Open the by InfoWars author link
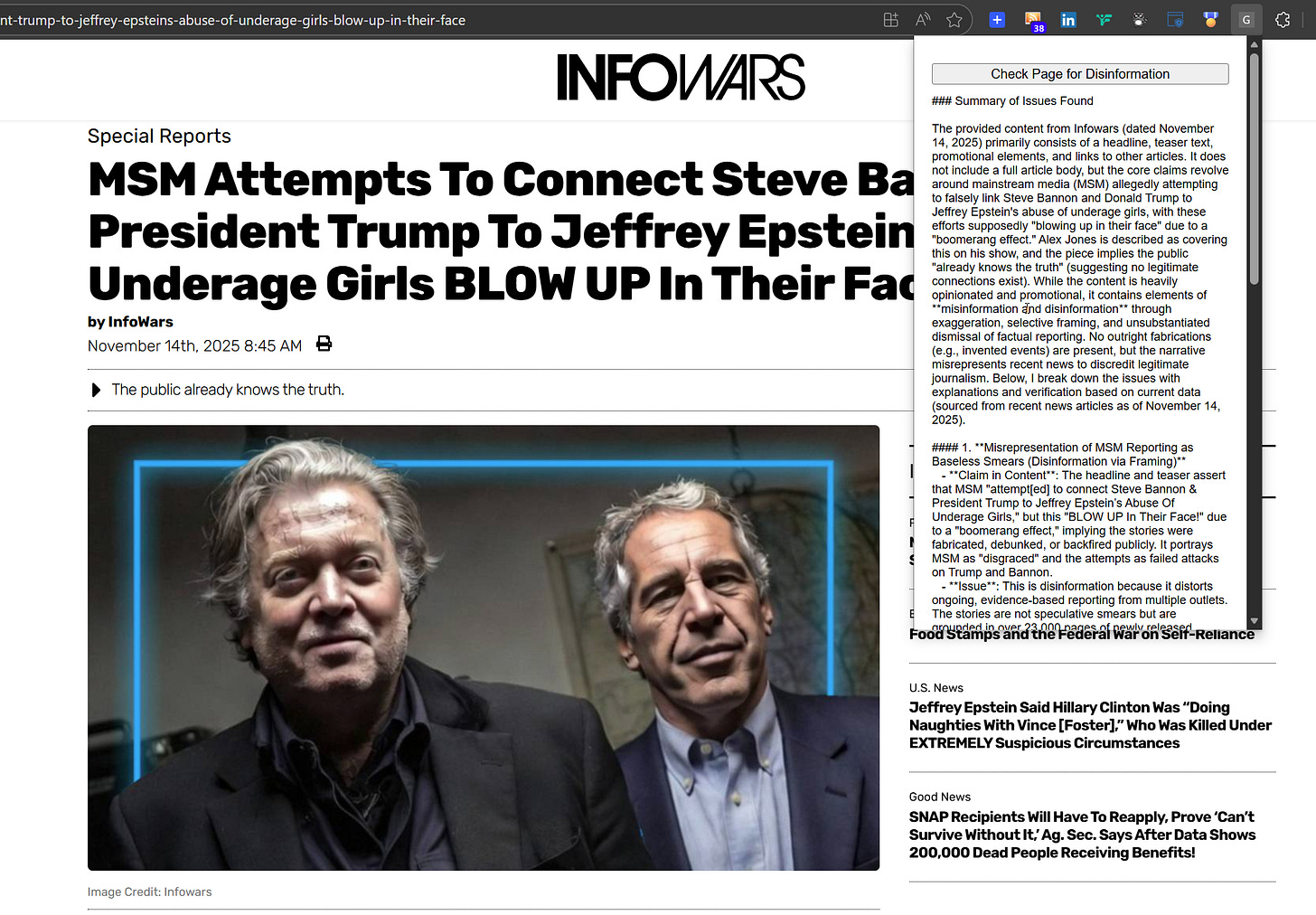Viewport: 1316px width, 915px height. (130, 322)
